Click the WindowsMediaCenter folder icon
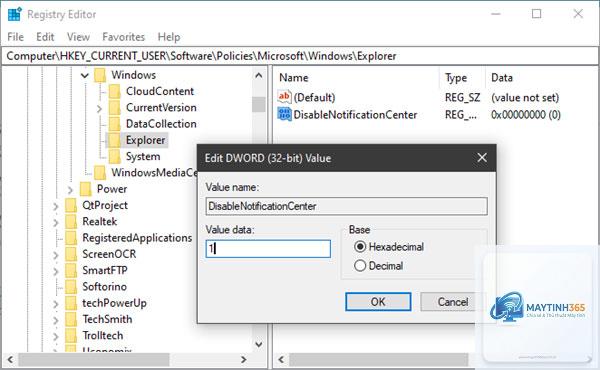The width and height of the screenshot is (600, 370). tap(100, 173)
